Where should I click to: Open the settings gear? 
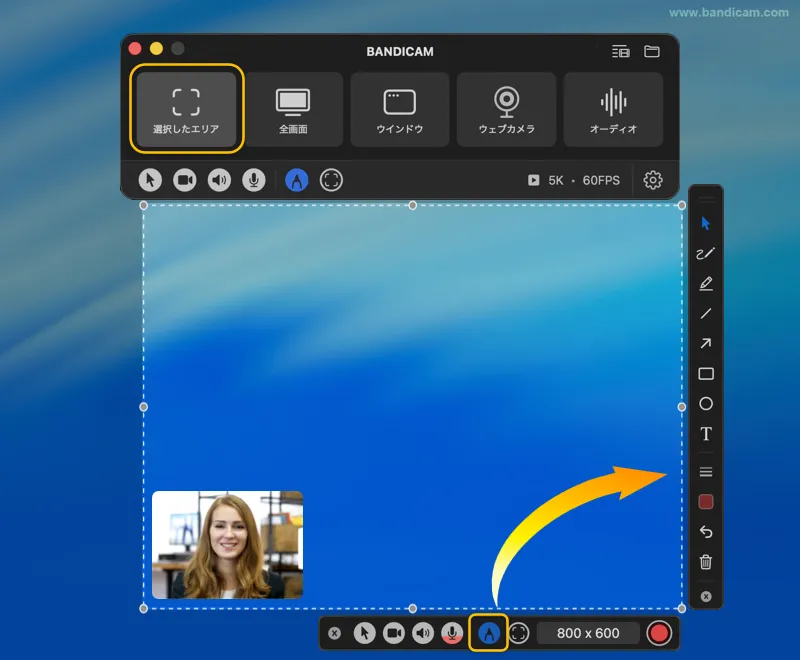pyautogui.click(x=653, y=180)
